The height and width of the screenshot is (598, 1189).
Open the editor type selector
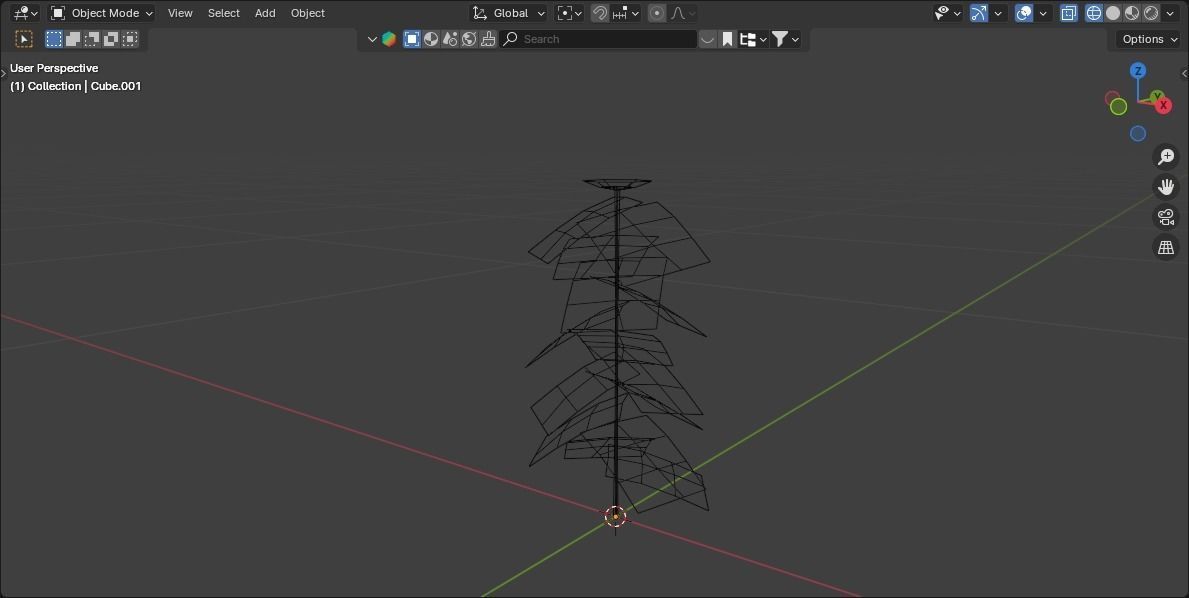click(25, 13)
